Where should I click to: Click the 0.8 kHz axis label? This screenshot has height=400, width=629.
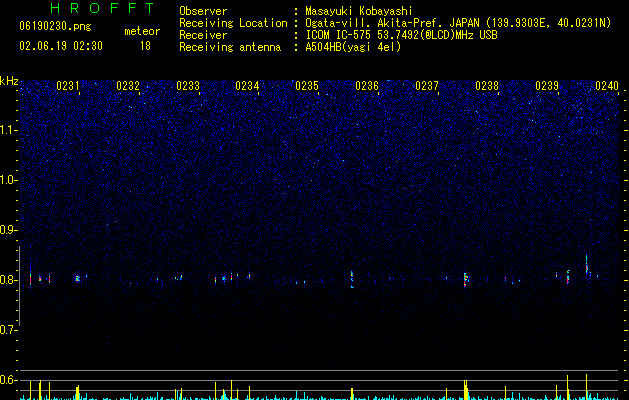(x=9, y=280)
